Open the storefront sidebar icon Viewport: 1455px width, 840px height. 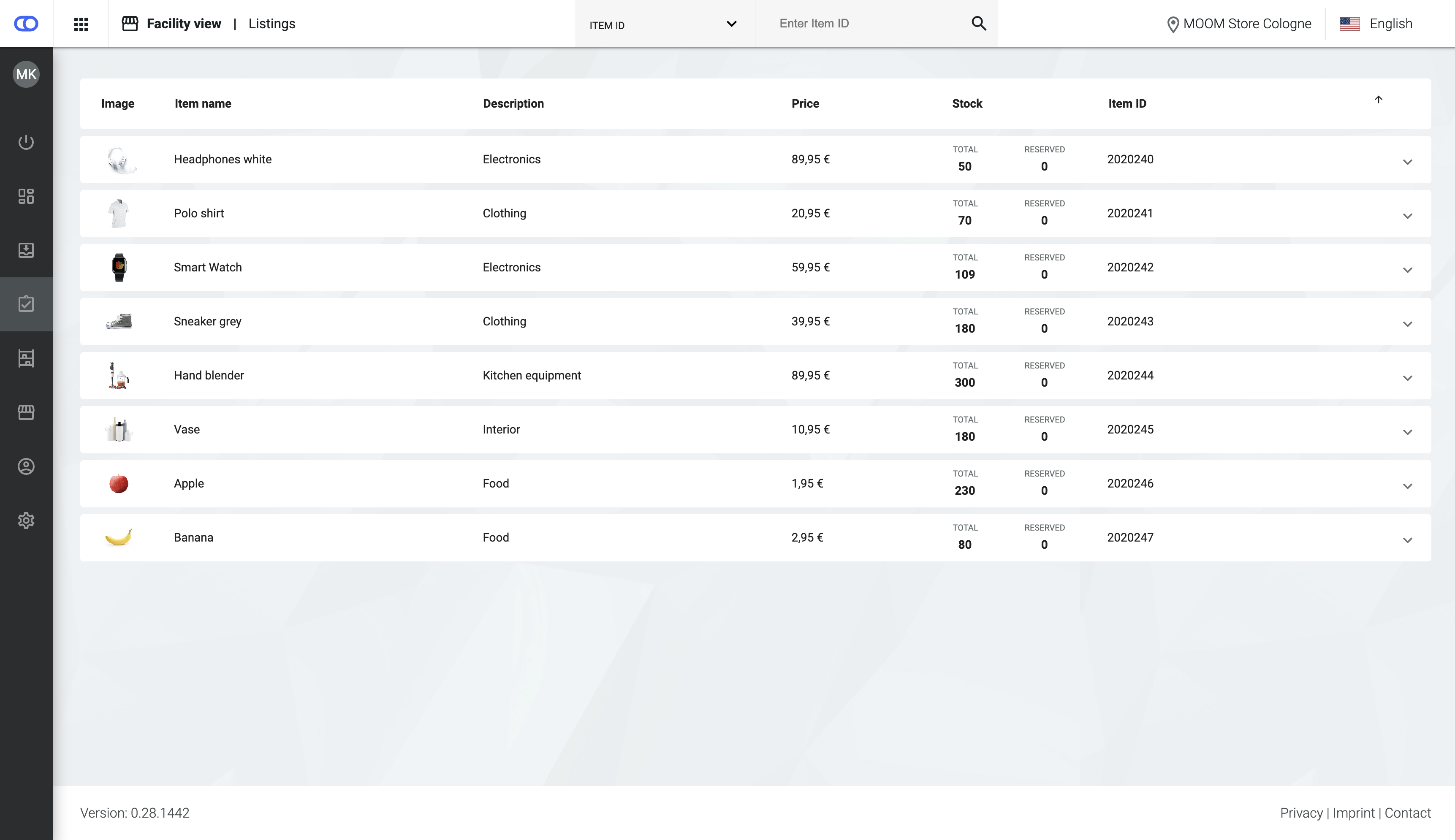click(26, 412)
